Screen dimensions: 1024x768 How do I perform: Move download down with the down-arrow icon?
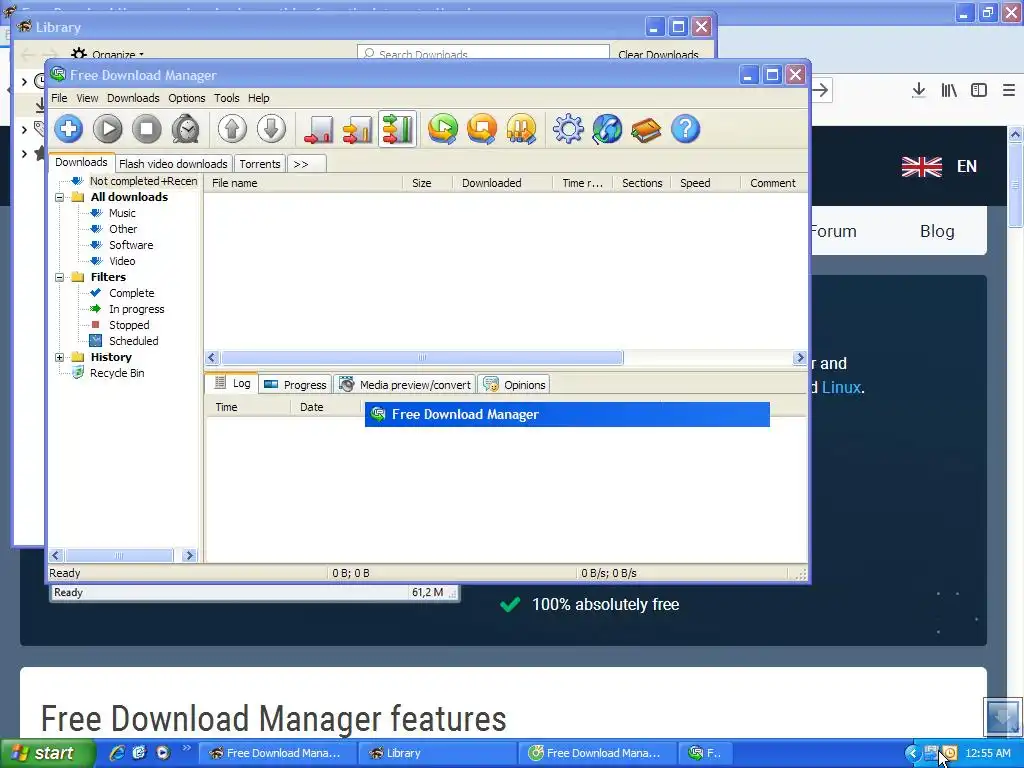click(x=271, y=129)
